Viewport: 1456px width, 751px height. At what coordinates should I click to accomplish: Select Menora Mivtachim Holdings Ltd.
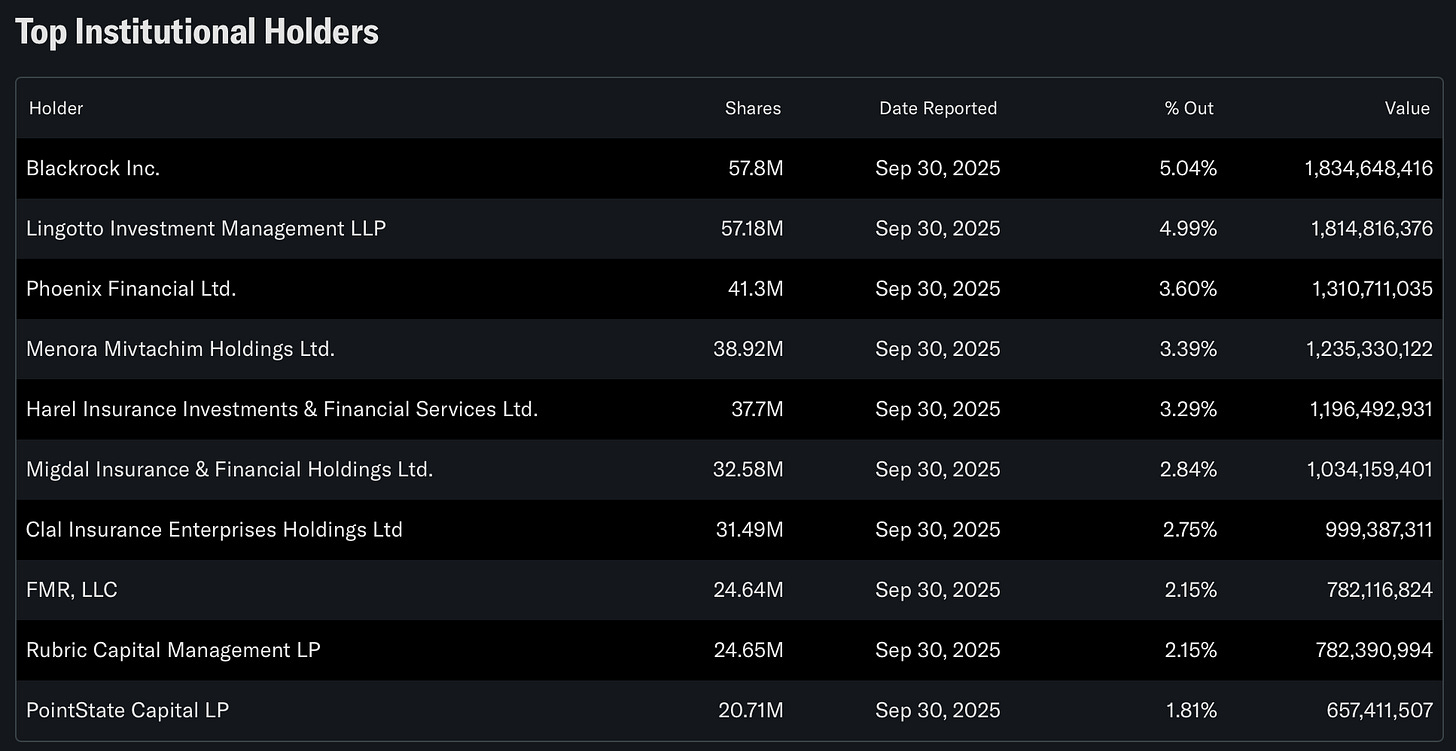tap(180, 349)
